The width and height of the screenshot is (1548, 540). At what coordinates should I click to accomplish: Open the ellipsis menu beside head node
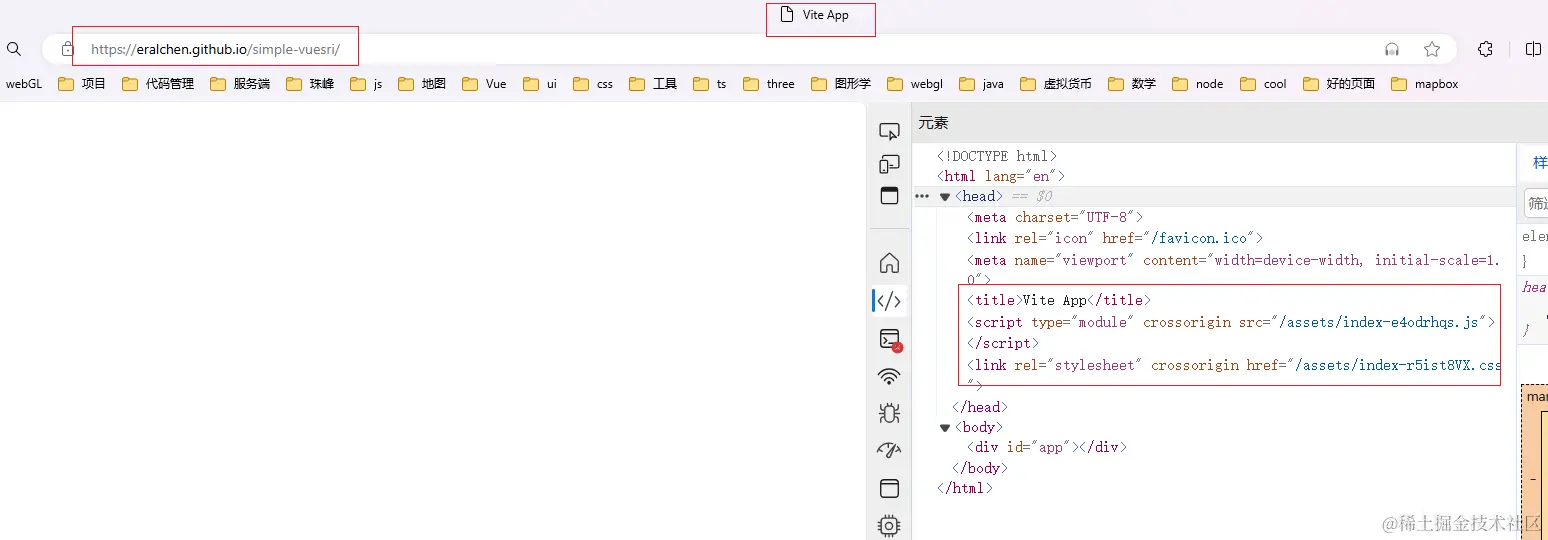(922, 197)
